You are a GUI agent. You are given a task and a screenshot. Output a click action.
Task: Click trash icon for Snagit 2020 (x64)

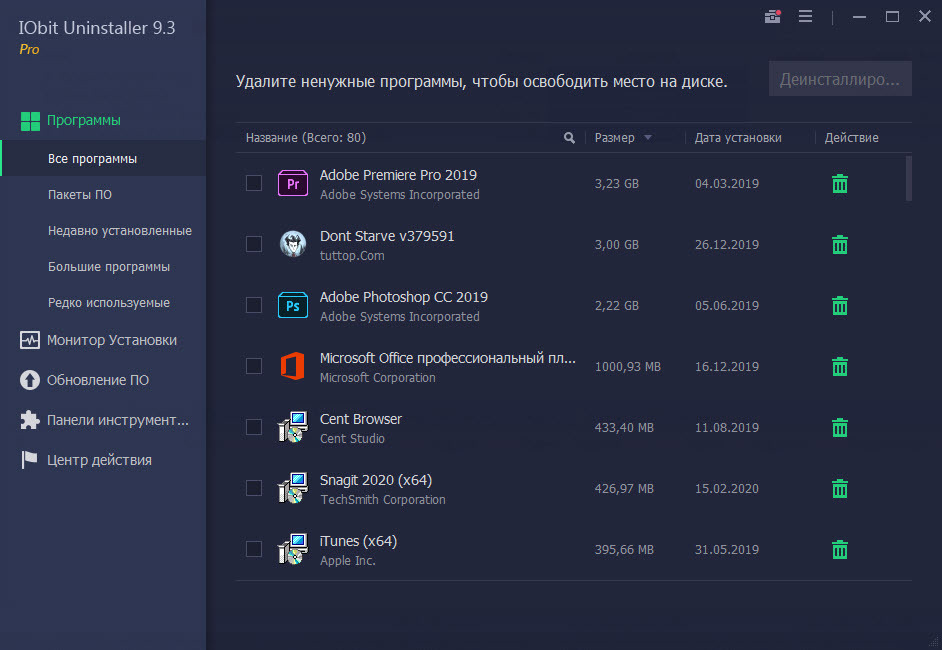tap(840, 488)
